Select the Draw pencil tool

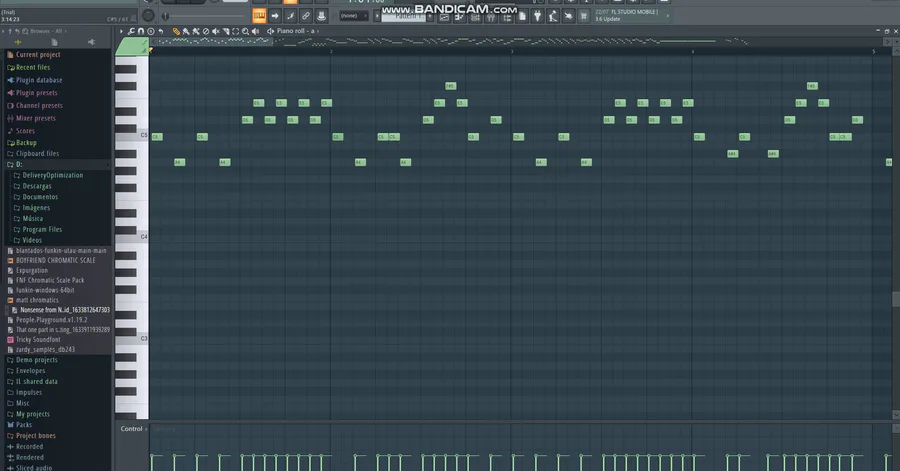point(176,31)
